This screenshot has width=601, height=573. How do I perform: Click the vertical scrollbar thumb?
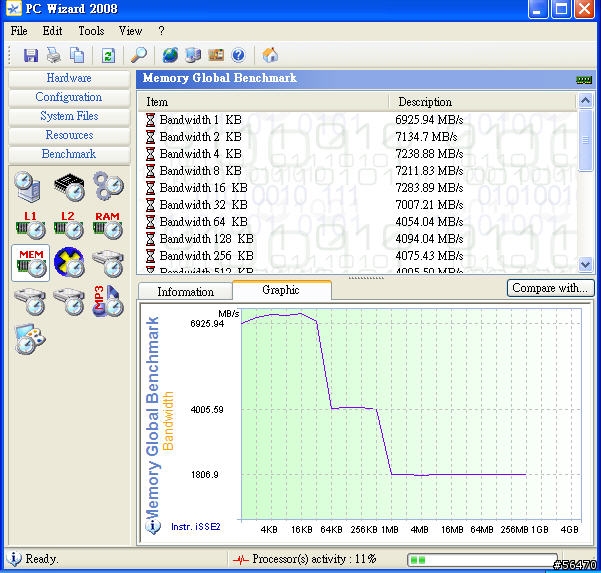pyautogui.click(x=585, y=140)
